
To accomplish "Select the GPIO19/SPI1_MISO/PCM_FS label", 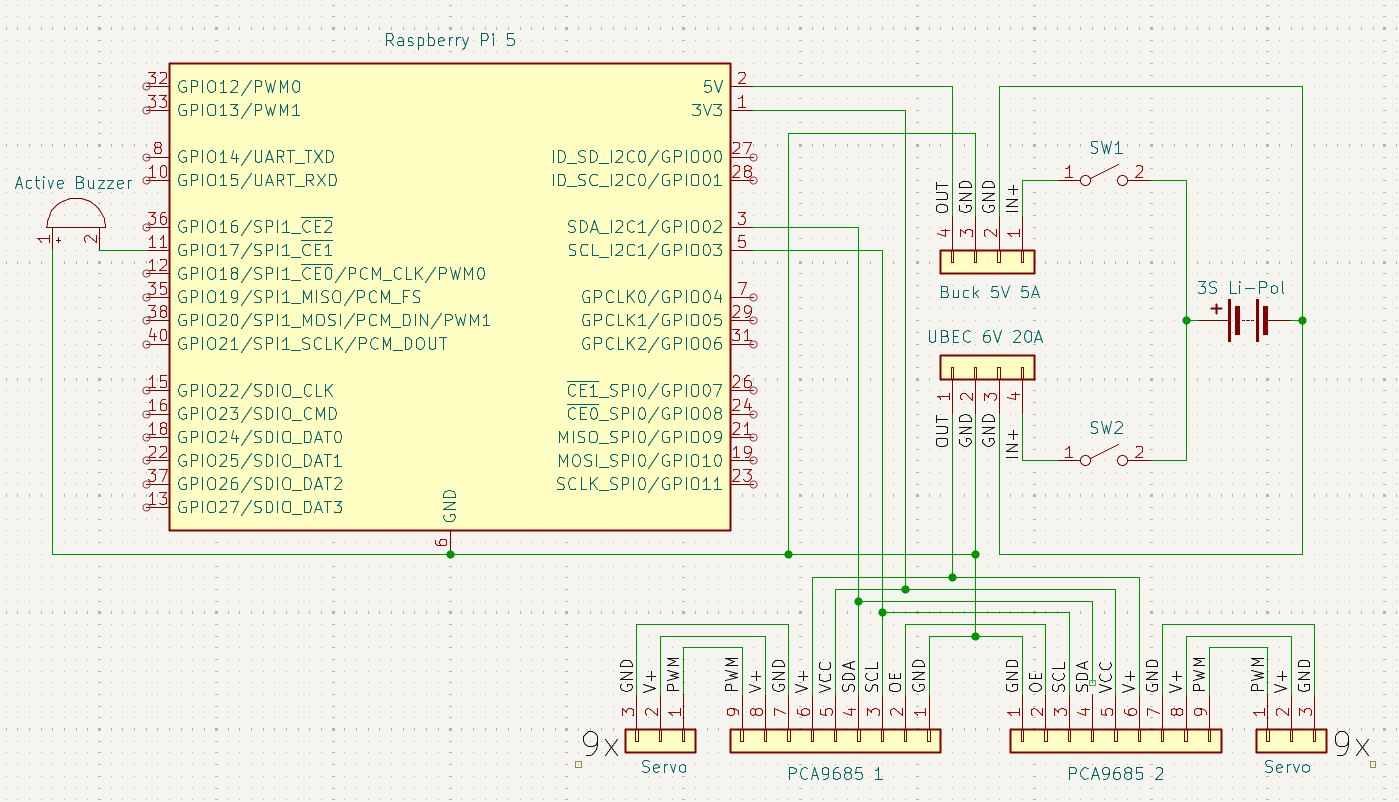I will tap(299, 297).
